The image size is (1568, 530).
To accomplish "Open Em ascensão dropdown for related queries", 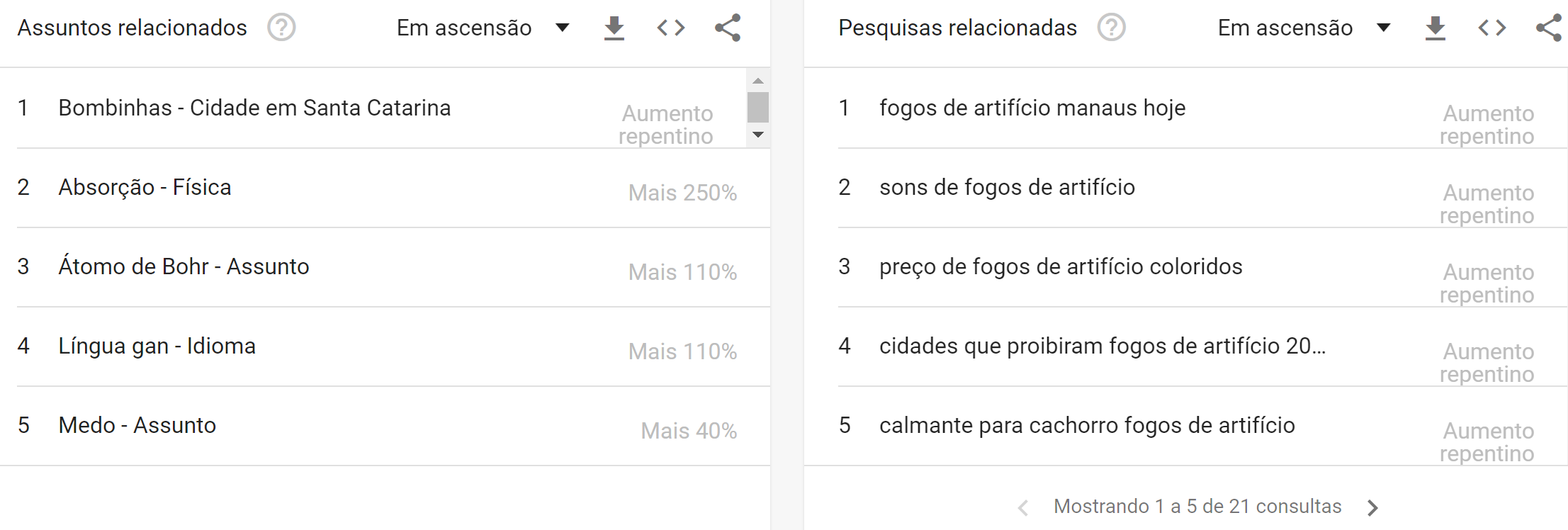I will click(x=1304, y=28).
